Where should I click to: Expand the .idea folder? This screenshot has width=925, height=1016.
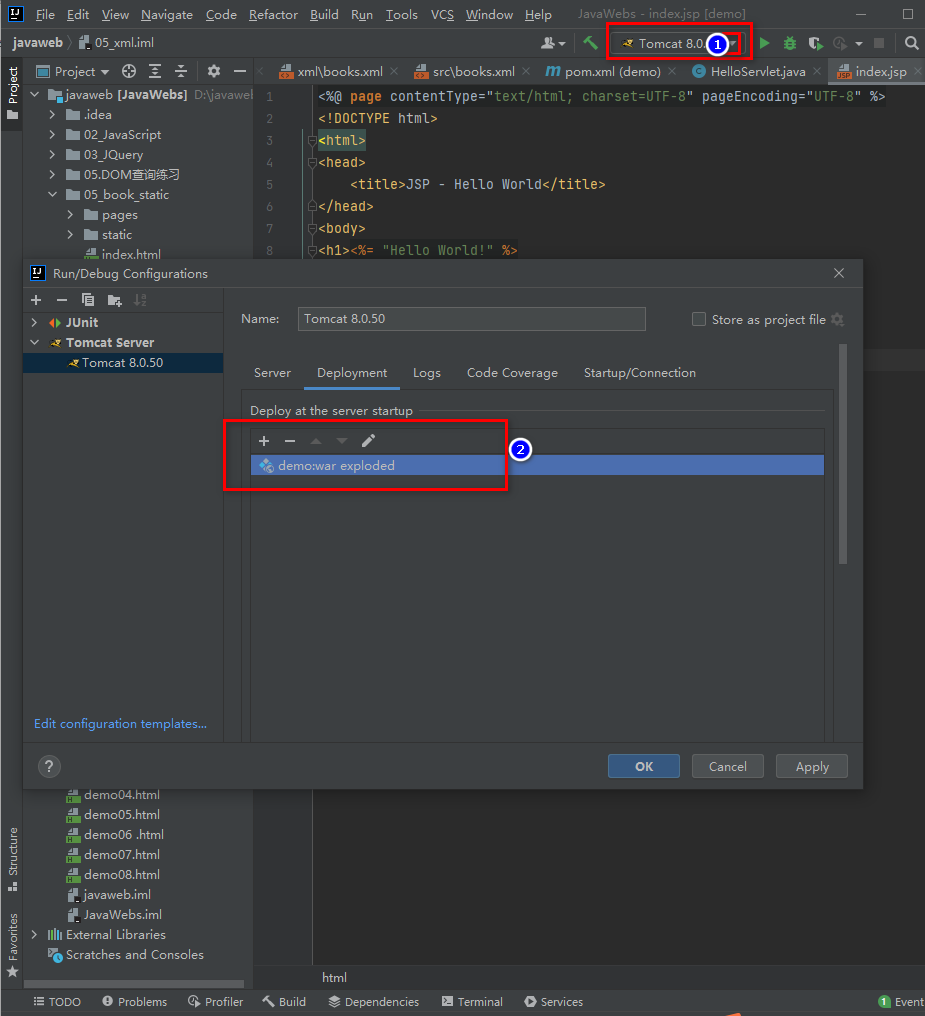click(x=52, y=115)
